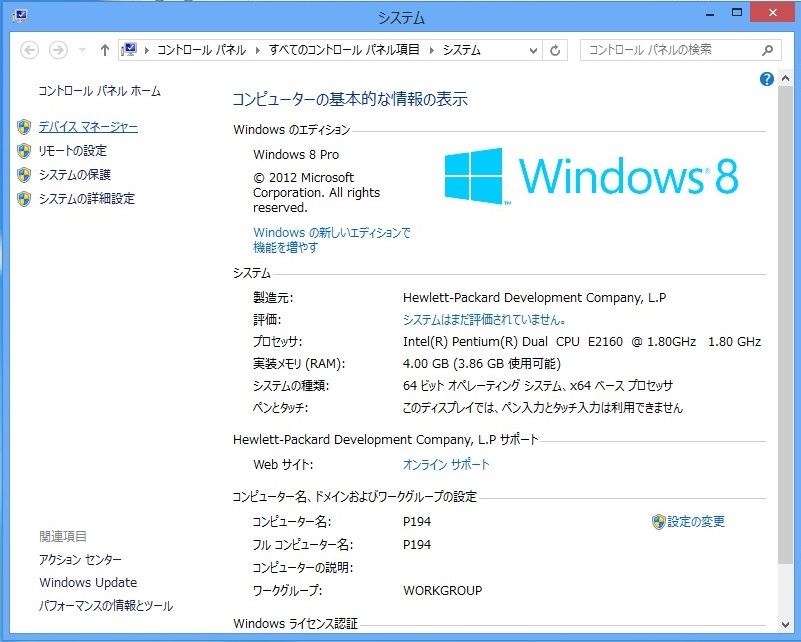The width and height of the screenshot is (801, 642).
Task: Click the system window title bar icon
Action: 20,16
